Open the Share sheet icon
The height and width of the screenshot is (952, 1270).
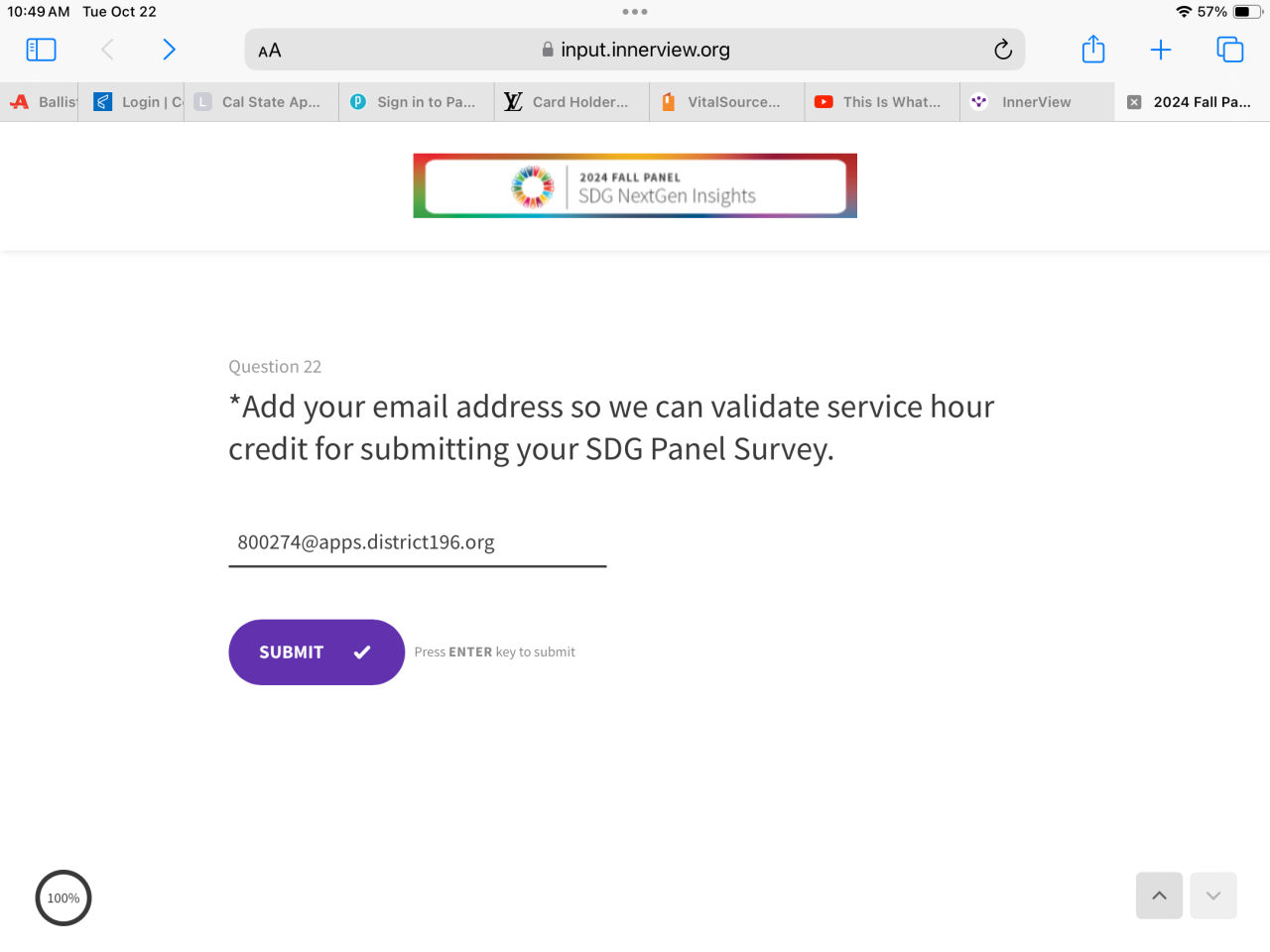tap(1093, 50)
